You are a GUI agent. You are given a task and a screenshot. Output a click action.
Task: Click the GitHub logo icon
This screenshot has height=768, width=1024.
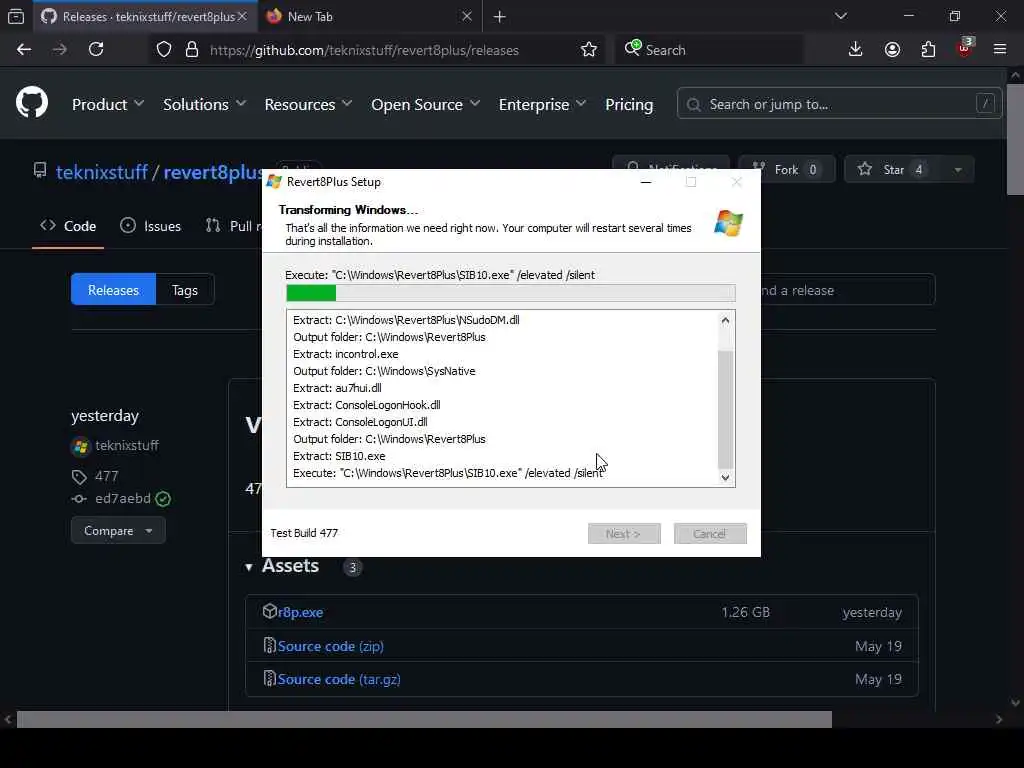[31, 103]
